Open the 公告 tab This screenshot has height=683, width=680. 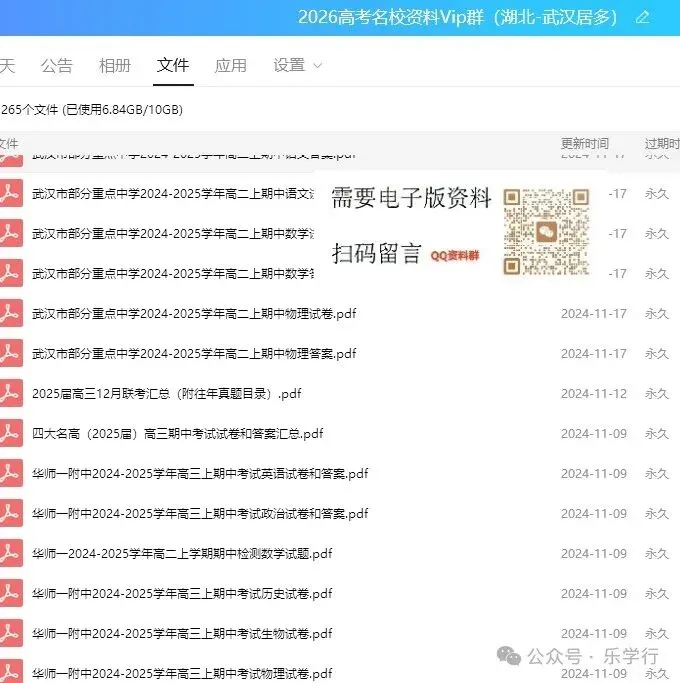pos(57,66)
